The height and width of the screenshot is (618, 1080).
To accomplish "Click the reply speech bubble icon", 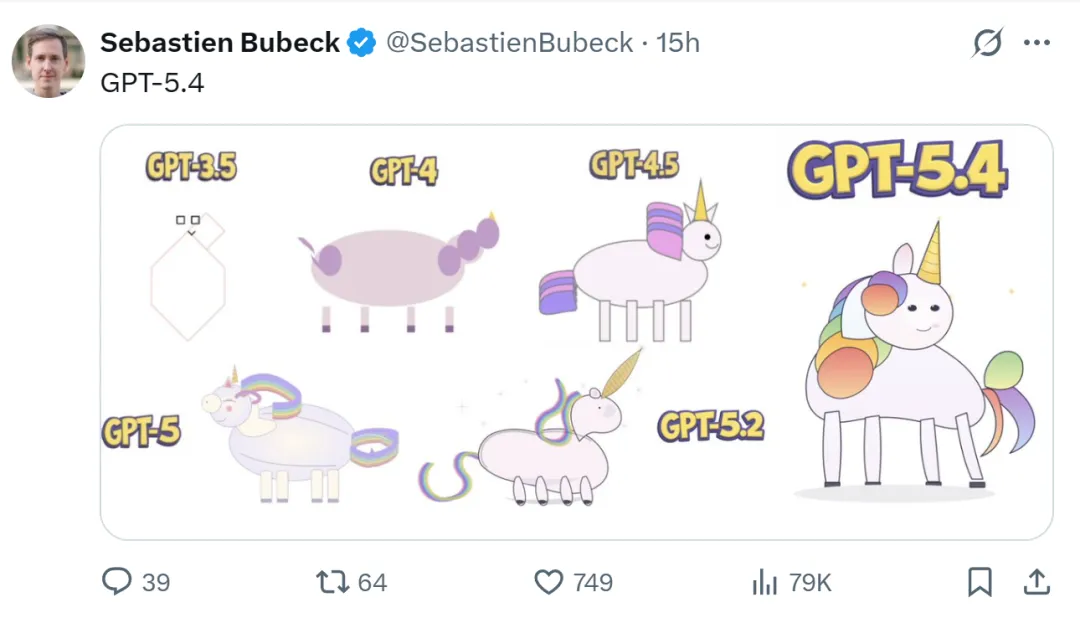I will [117, 582].
